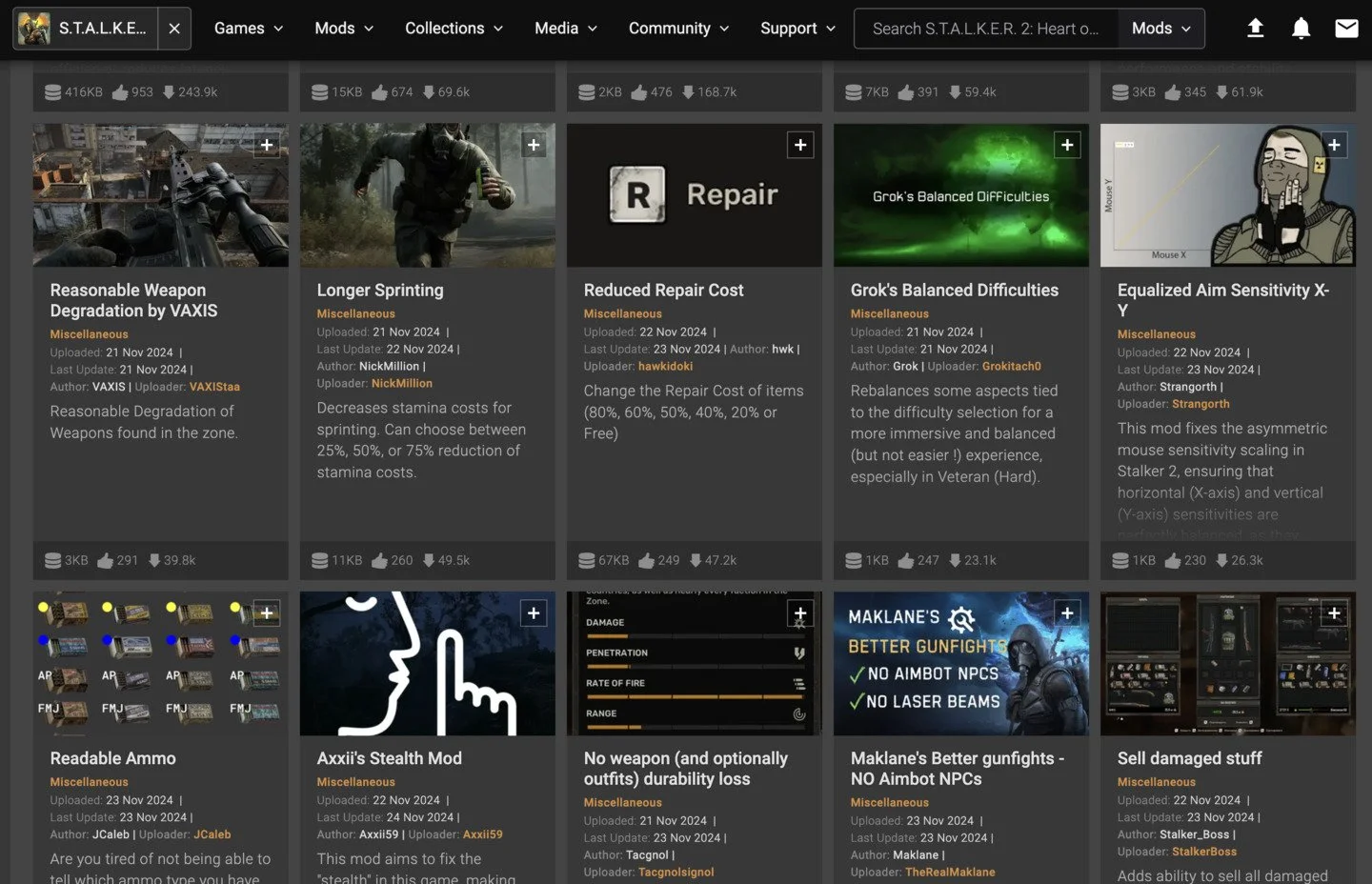View uploader TheRealMaklane's profile
Viewport: 1372px width, 884px height.
tap(950, 873)
